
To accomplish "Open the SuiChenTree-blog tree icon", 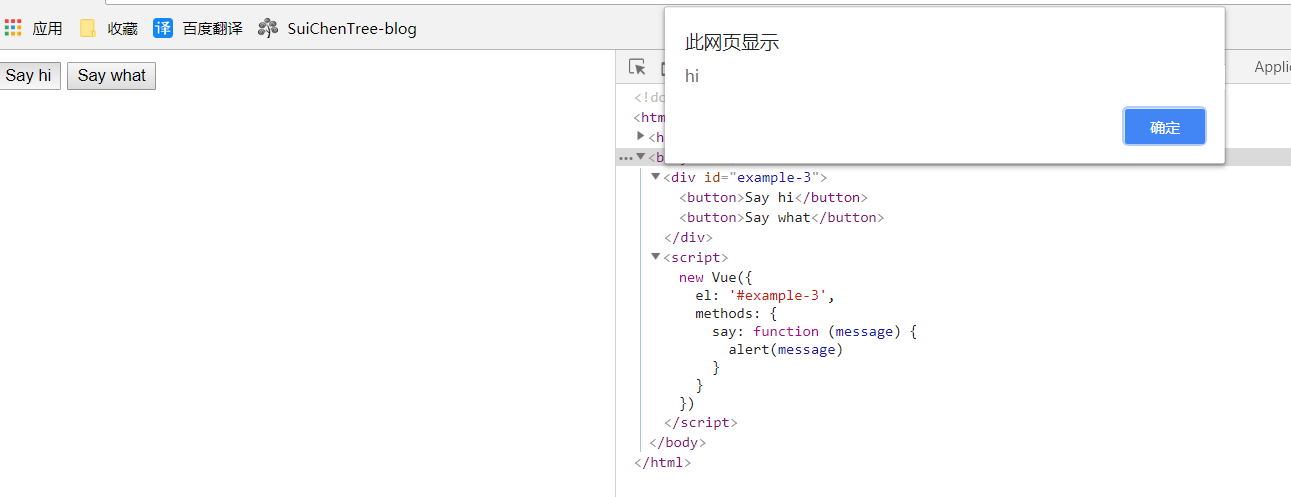I will click(x=267, y=28).
